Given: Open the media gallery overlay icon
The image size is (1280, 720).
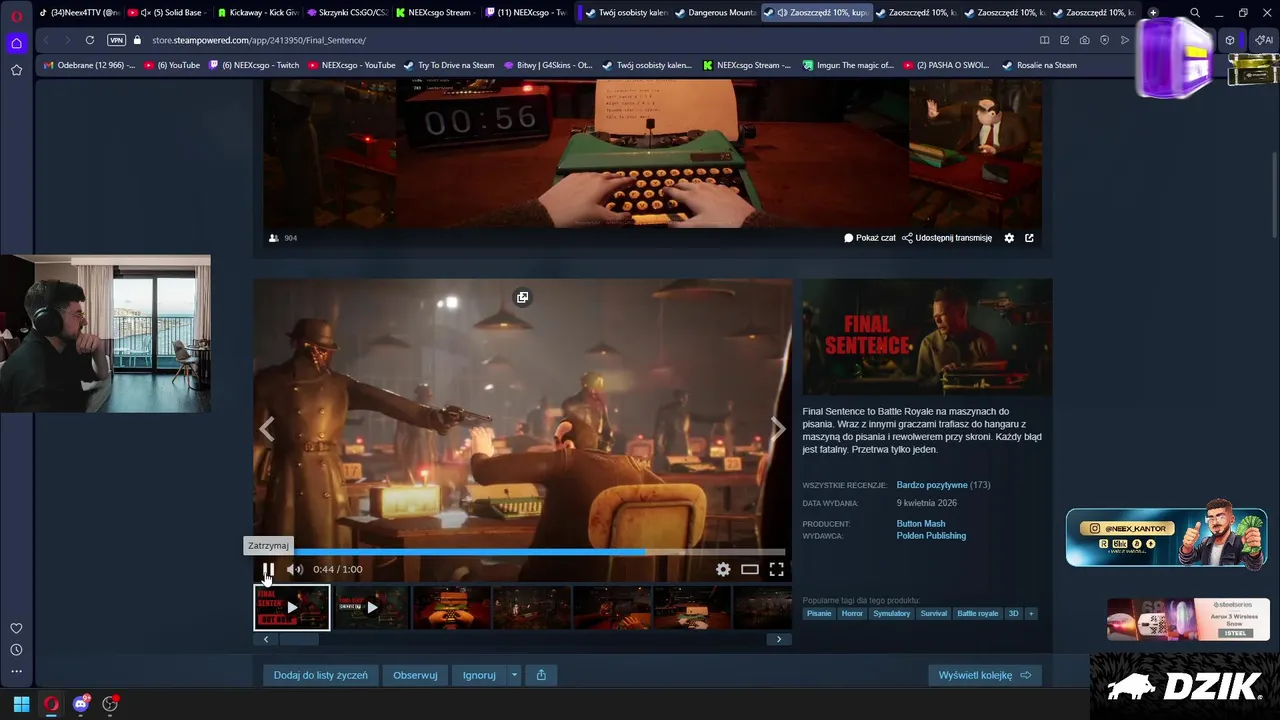Looking at the screenshot, I should click(x=522, y=297).
